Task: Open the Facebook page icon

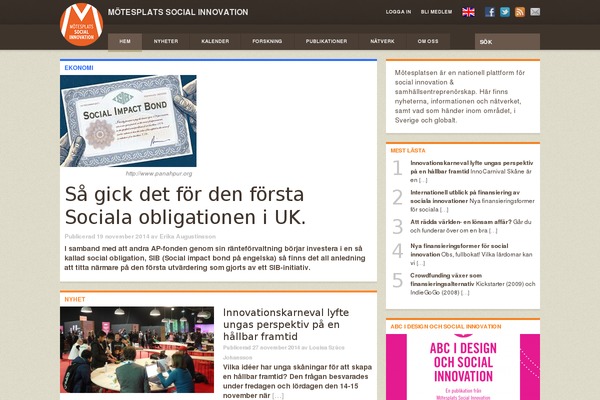Action: 490,12
